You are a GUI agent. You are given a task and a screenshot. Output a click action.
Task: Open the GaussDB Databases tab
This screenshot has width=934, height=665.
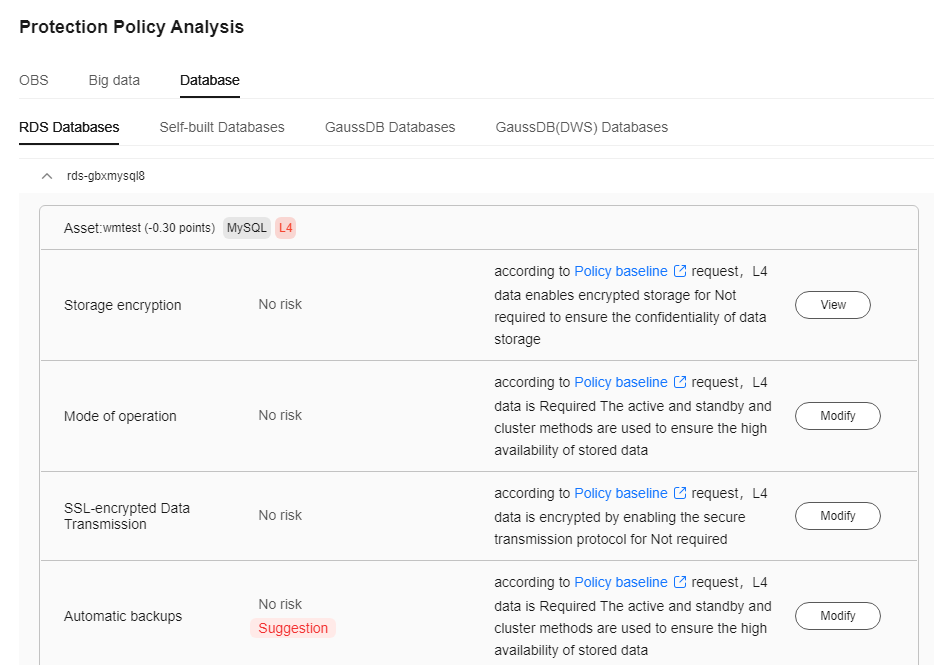pos(390,127)
